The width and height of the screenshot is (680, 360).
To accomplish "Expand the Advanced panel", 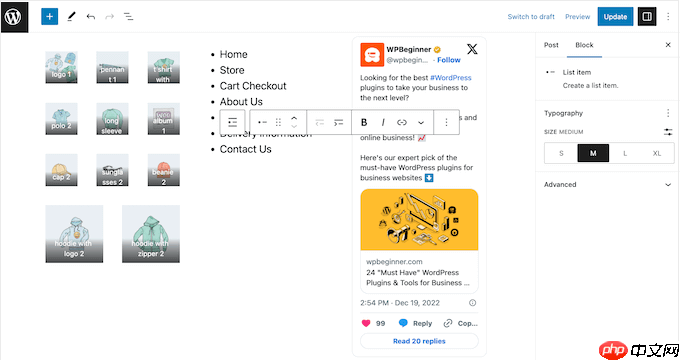I will pos(607,184).
